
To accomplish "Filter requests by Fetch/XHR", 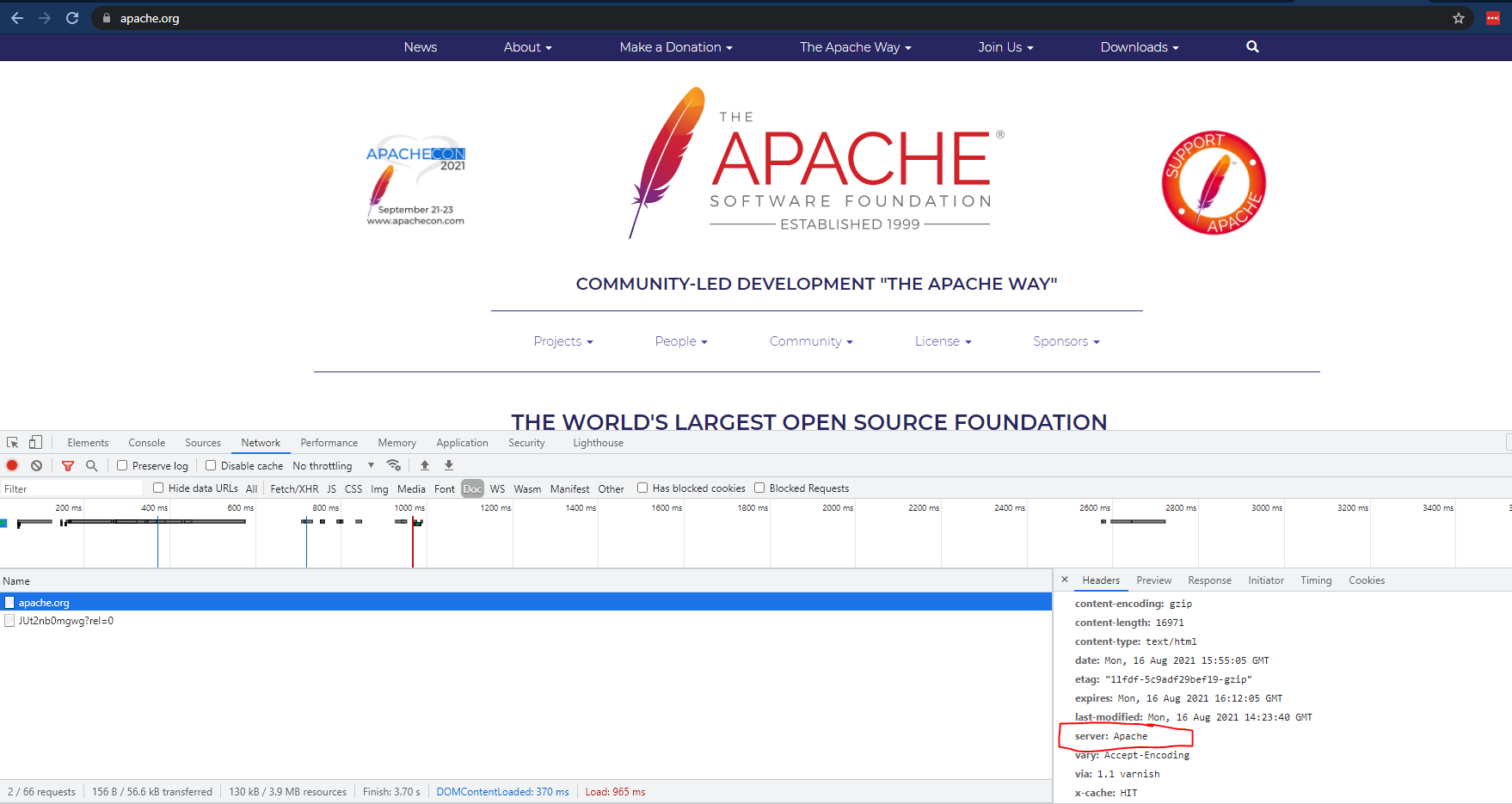I will click(x=294, y=488).
